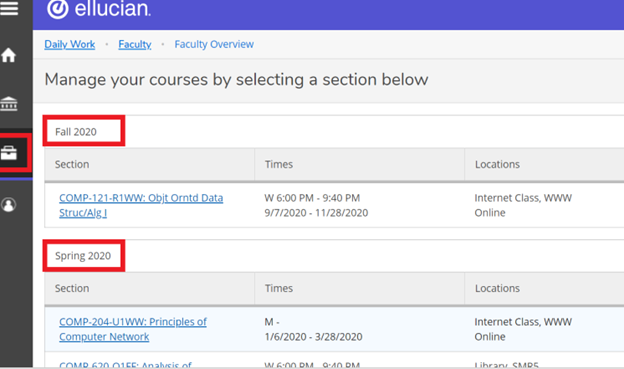Open the partially visible COMP-620 section link

coord(125,365)
